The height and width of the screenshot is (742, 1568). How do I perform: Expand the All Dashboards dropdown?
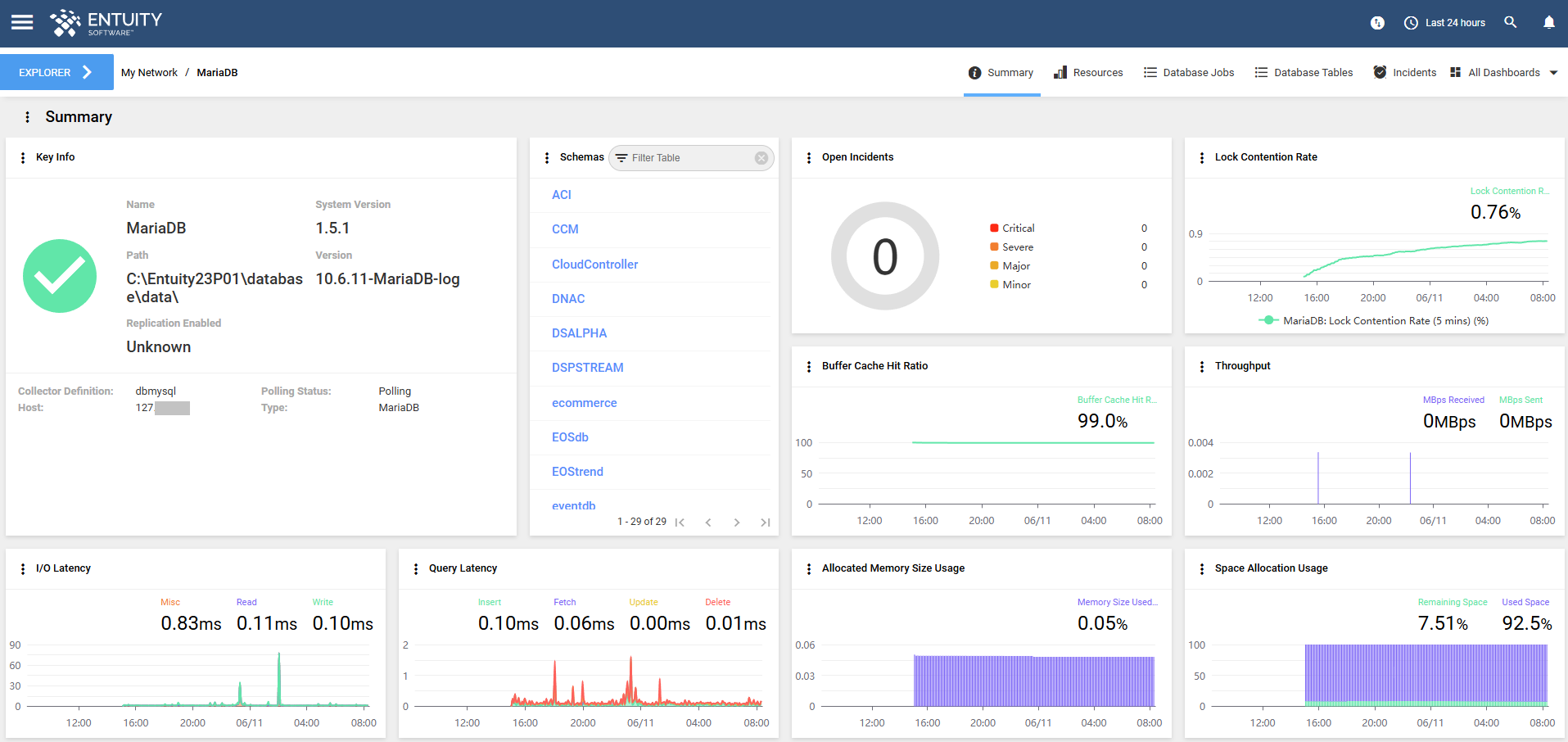click(x=1504, y=72)
